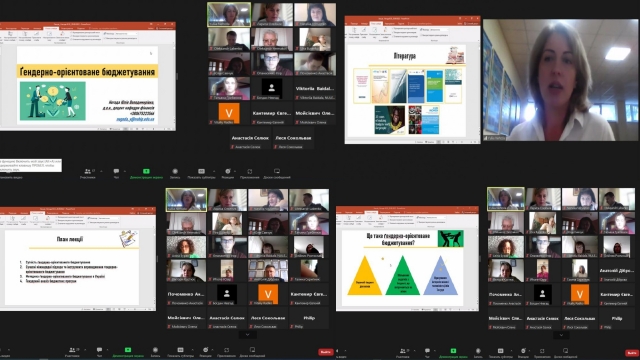The image size is (640, 360).
Task: Open Apps in the 'План лекції' Zoom window
Action: [x=227, y=352]
